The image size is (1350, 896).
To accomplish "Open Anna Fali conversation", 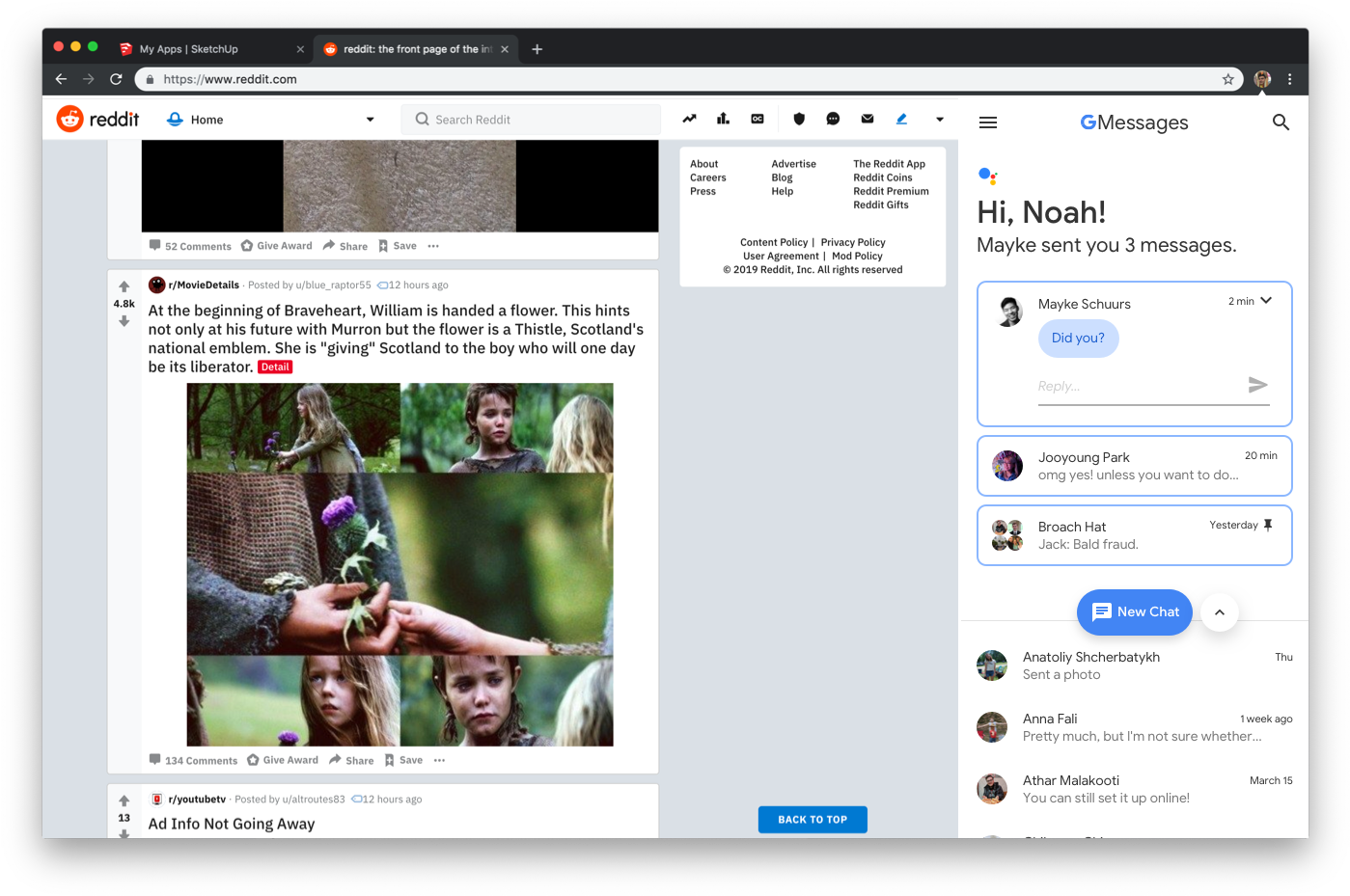I will [1135, 727].
